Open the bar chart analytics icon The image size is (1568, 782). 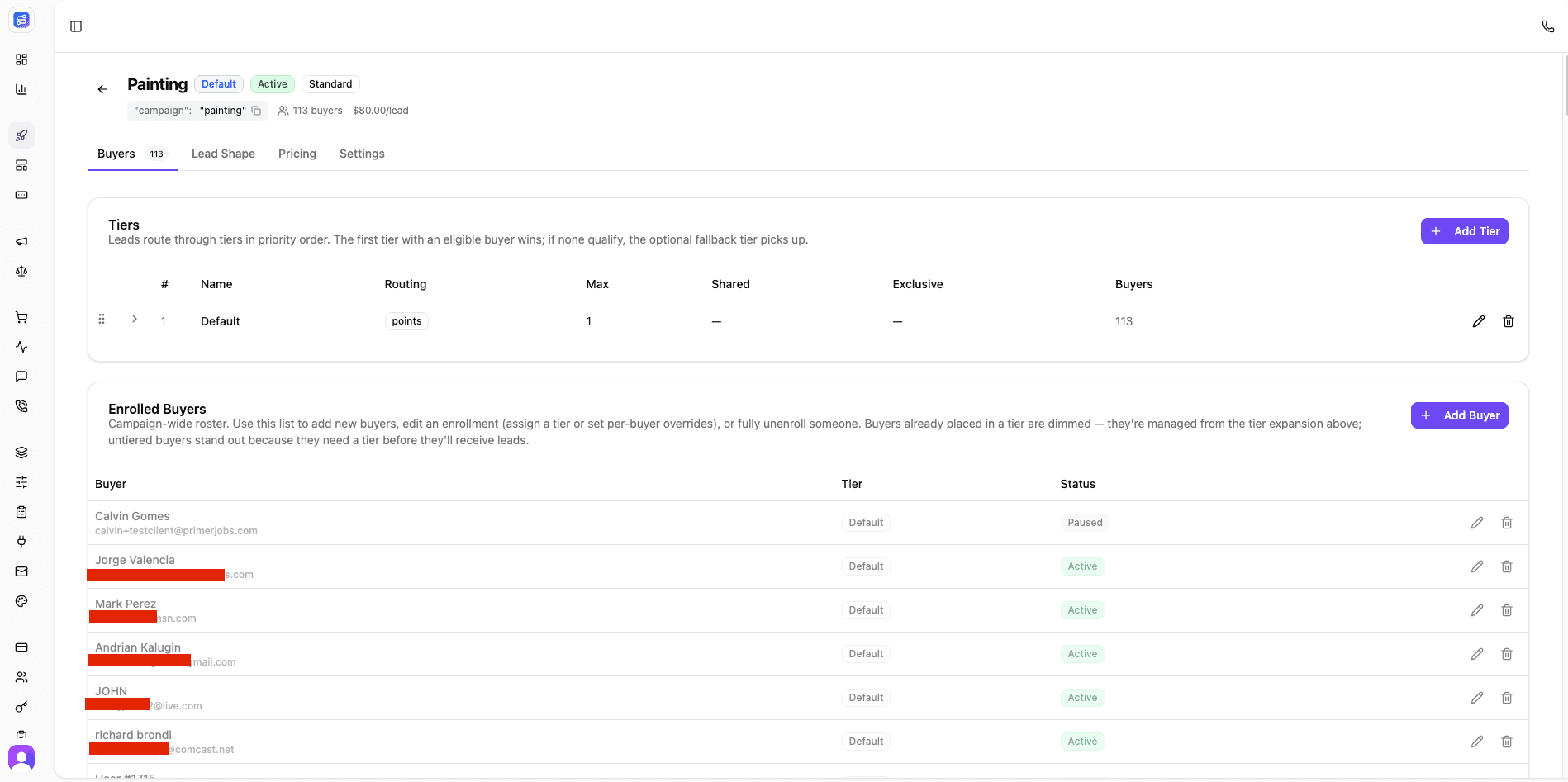tap(21, 89)
